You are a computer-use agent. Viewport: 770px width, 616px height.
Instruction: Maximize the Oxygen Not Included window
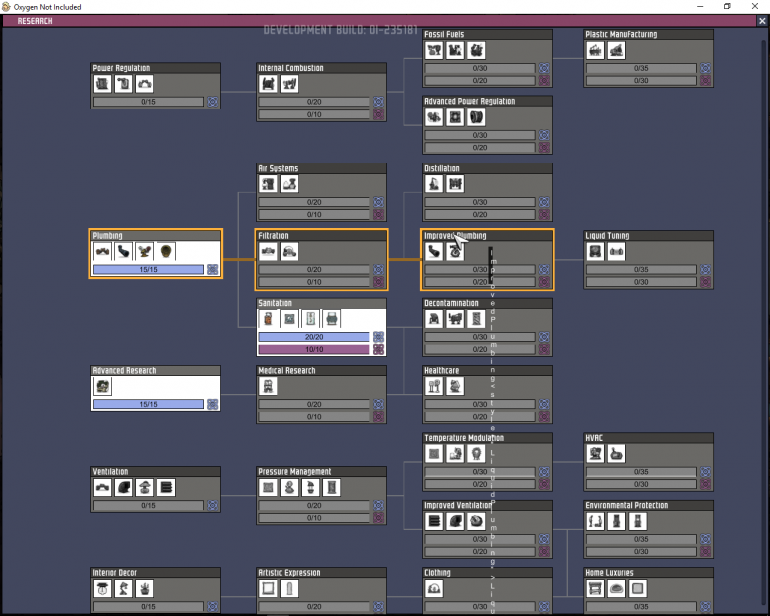(x=727, y=6)
